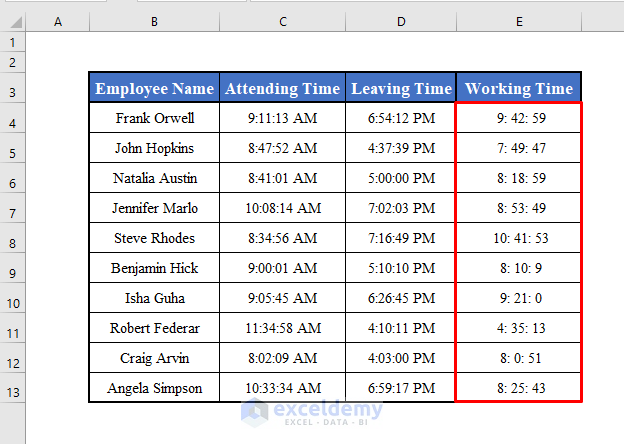Select the Isha Guha cell
Image resolution: width=624 pixels, height=444 pixels.
click(154, 298)
